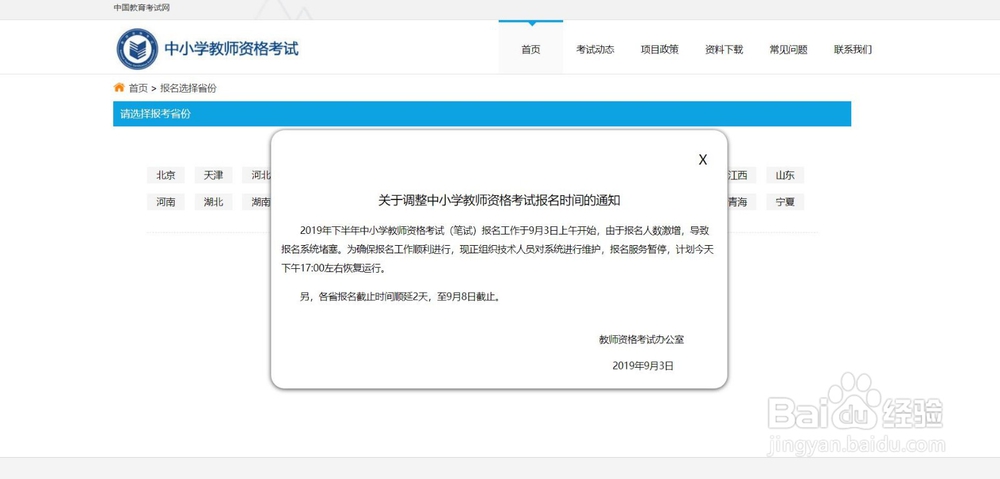The width and height of the screenshot is (1000, 479).
Task: Open the 考试动态 menu item
Action: pyautogui.click(x=595, y=49)
